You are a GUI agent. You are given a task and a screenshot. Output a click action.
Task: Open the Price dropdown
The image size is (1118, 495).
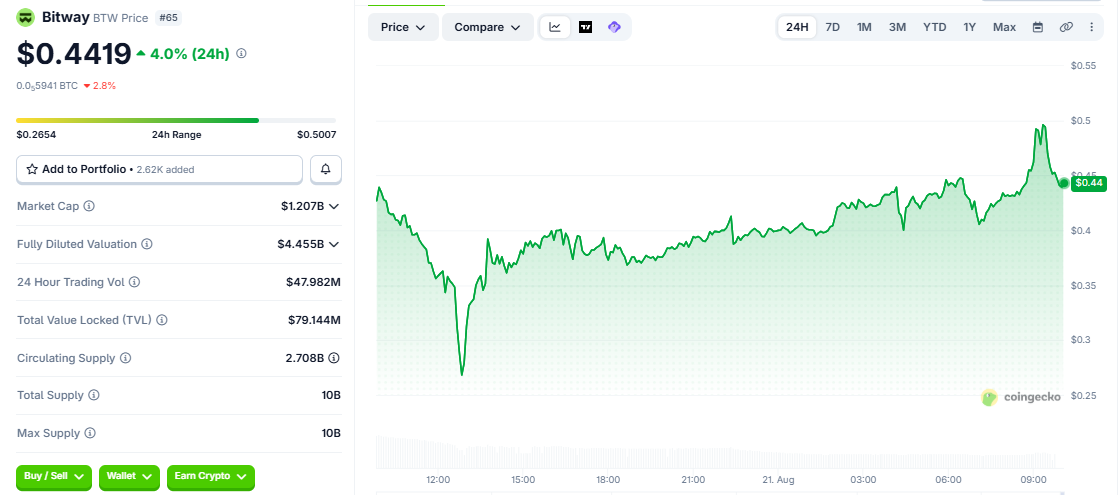pyautogui.click(x=403, y=27)
